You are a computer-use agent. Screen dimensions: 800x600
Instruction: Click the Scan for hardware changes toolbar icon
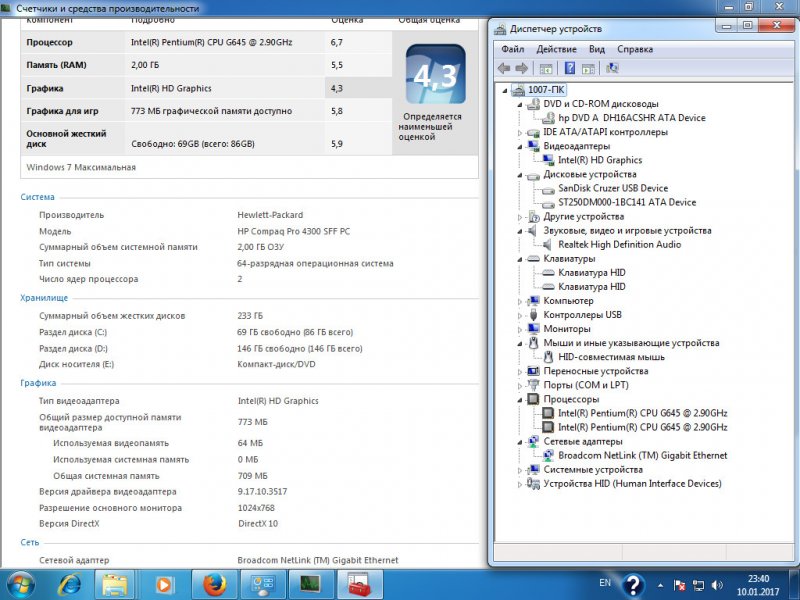point(612,67)
